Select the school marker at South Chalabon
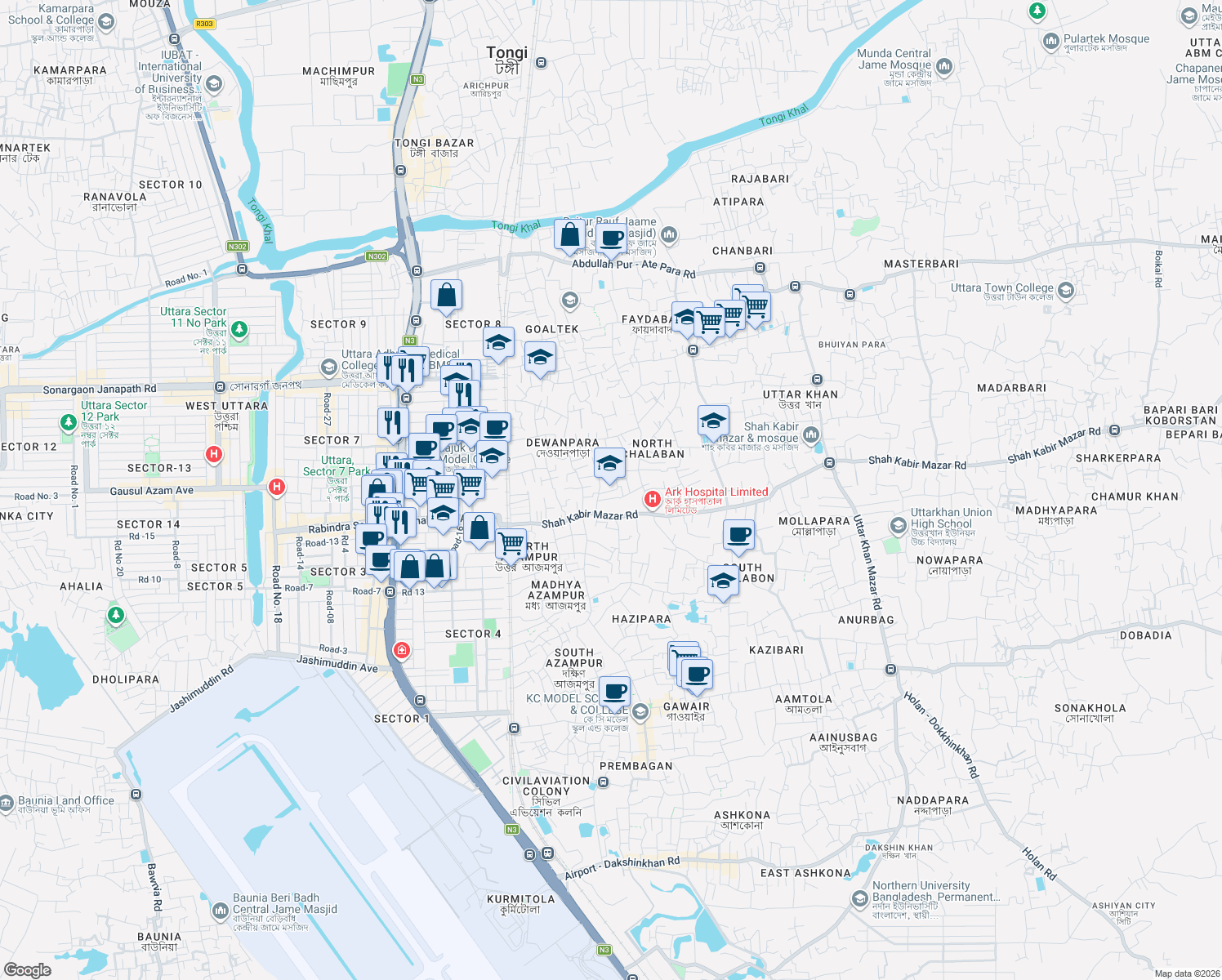This screenshot has height=980, width=1222. [723, 583]
